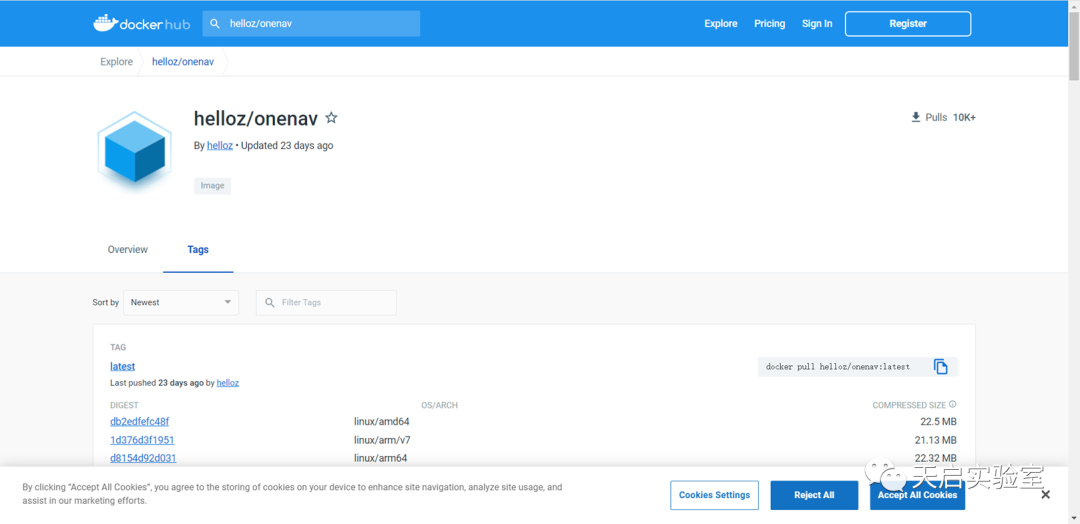Screen dimensions: 1080x524
Task: Click the linux/arm/v7 architecture text
Action: [382, 440]
